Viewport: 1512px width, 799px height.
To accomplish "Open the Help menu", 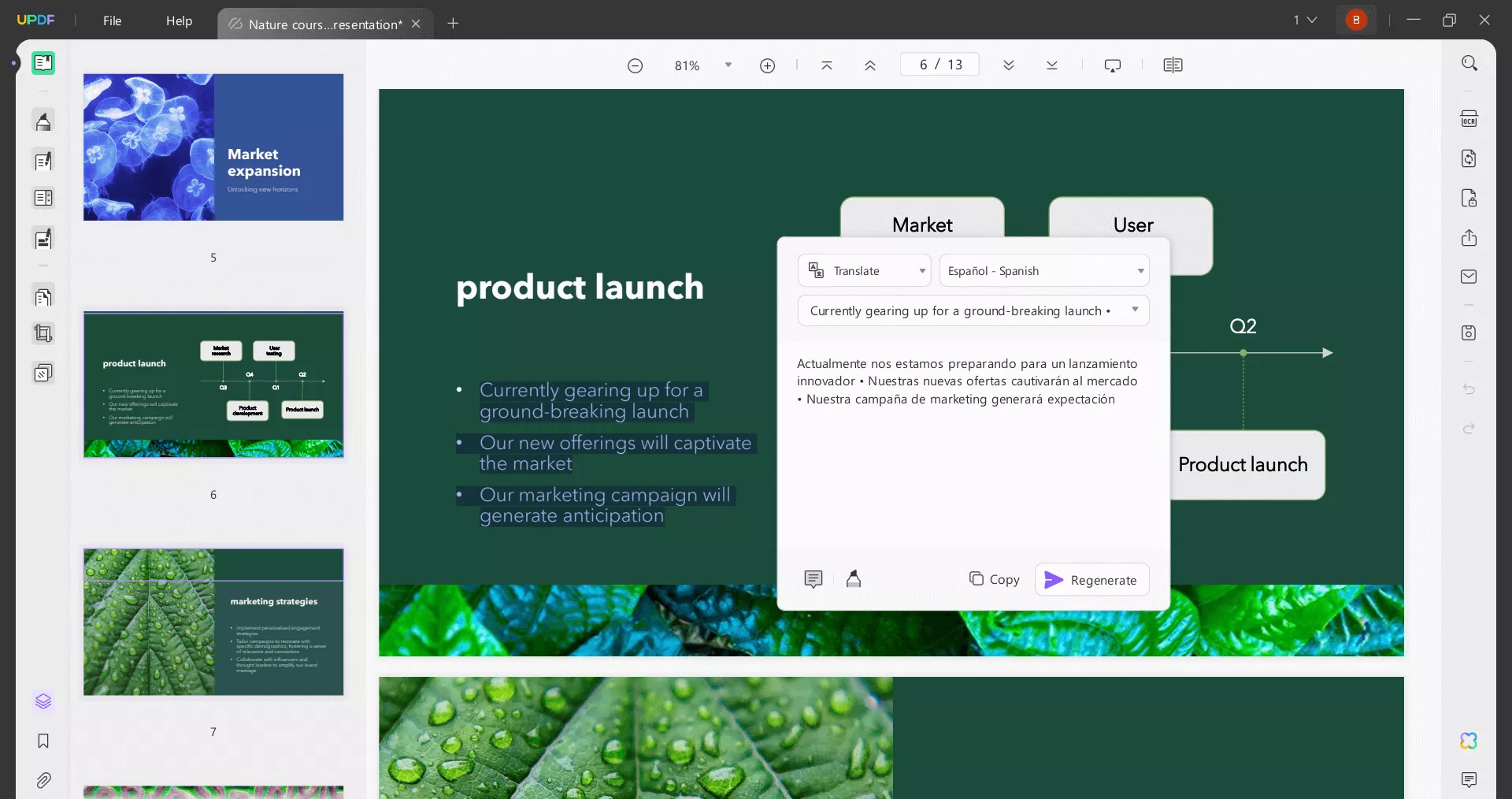I will pyautogui.click(x=179, y=21).
